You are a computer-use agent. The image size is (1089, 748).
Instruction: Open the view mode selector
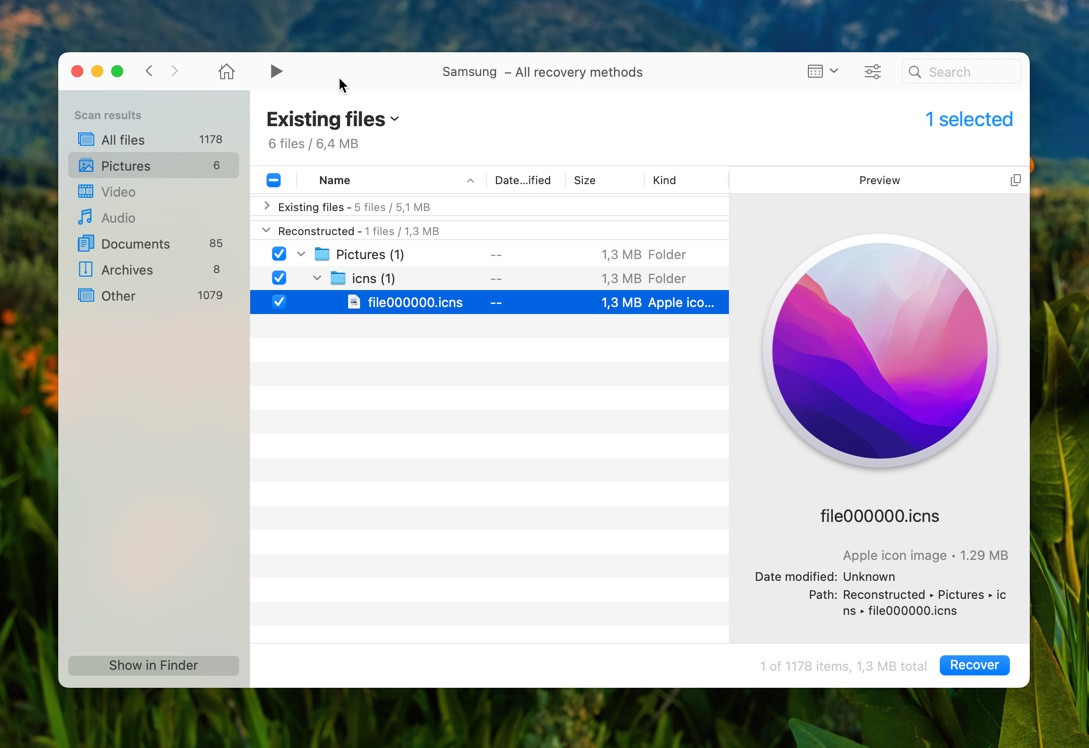point(822,72)
